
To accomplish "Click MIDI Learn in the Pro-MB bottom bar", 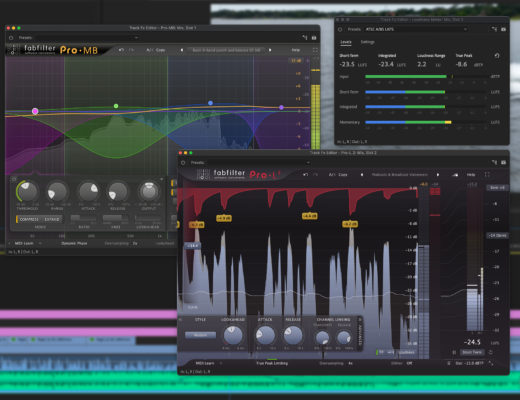I will tap(24, 243).
